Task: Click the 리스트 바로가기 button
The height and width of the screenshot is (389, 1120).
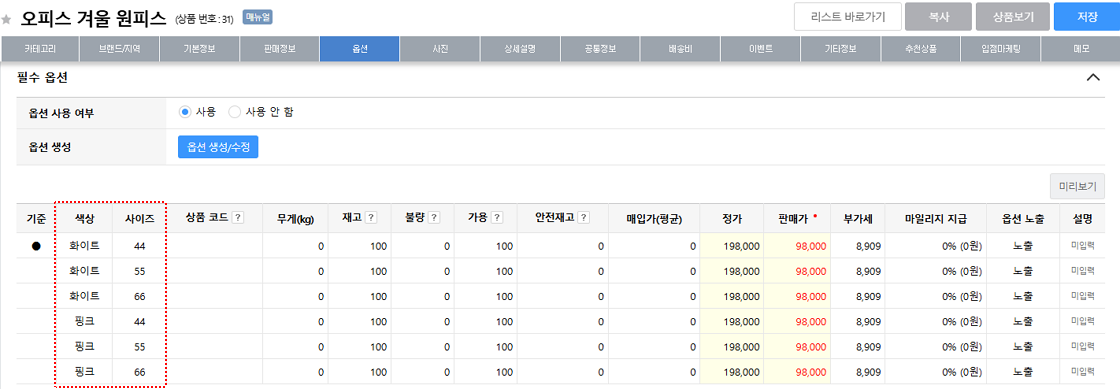Action: click(x=847, y=16)
